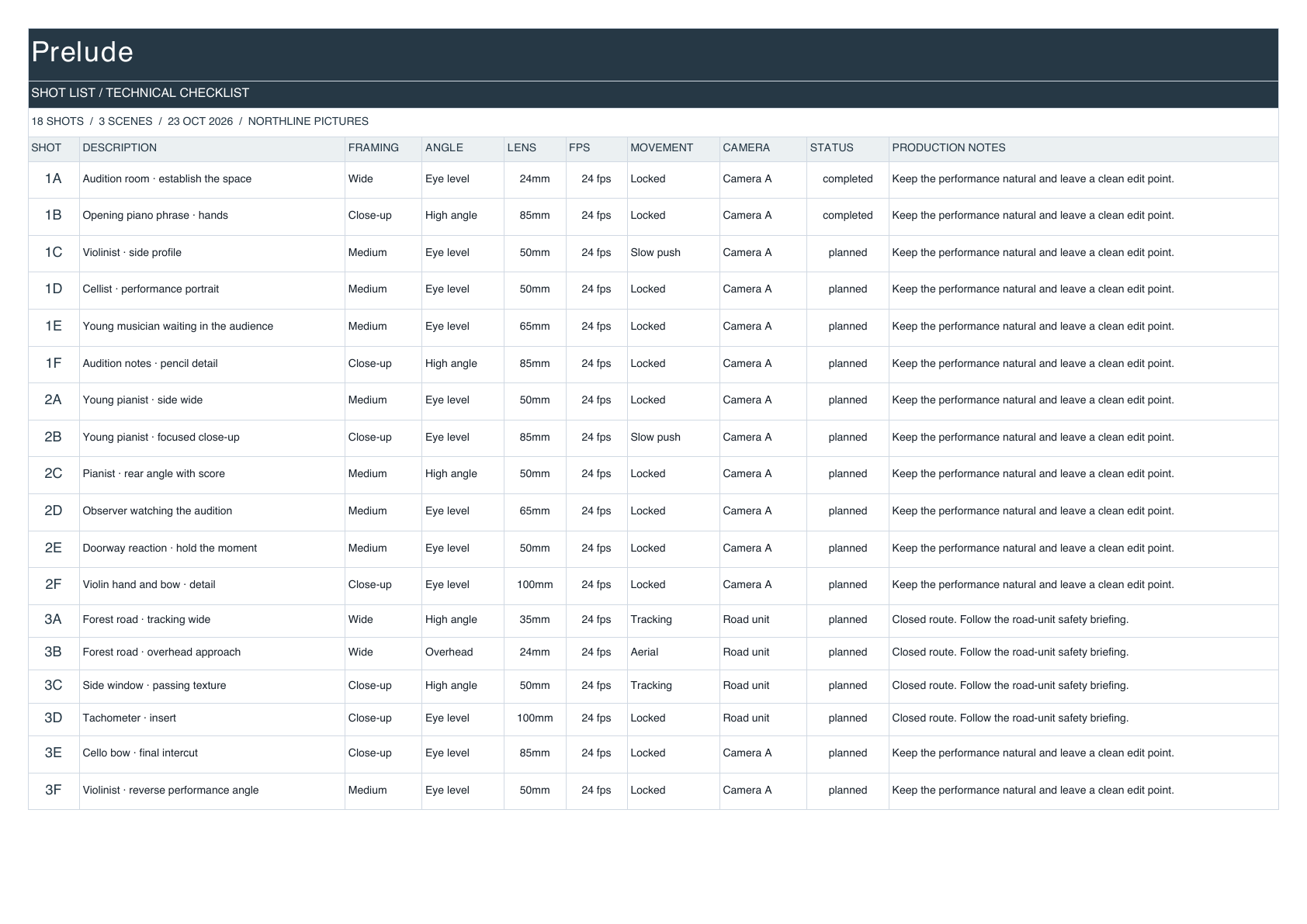Click the planned status of shot 3E
This screenshot has height=924, width=1307.
[848, 753]
